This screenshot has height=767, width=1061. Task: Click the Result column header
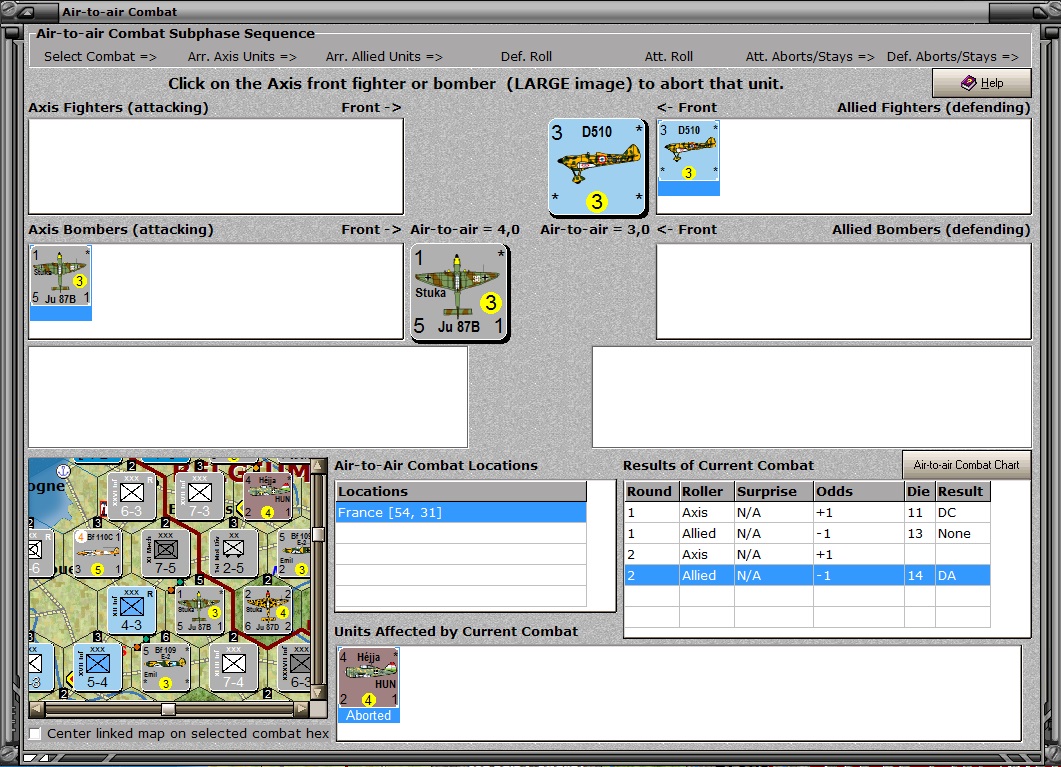pyautogui.click(x=962, y=491)
